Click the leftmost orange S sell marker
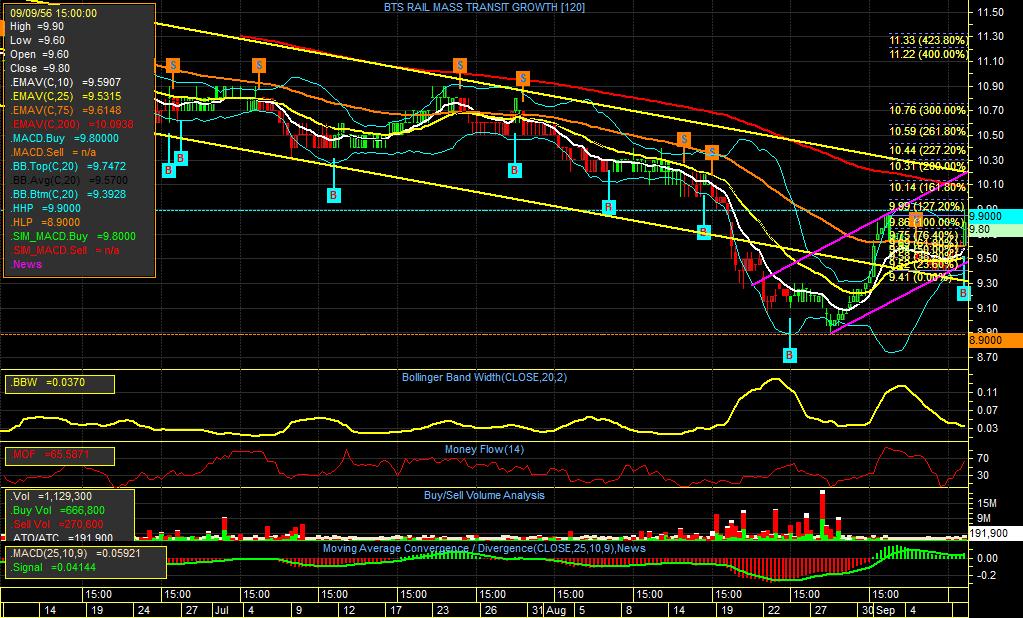This screenshot has height=618, width=1023. pyautogui.click(x=173, y=65)
